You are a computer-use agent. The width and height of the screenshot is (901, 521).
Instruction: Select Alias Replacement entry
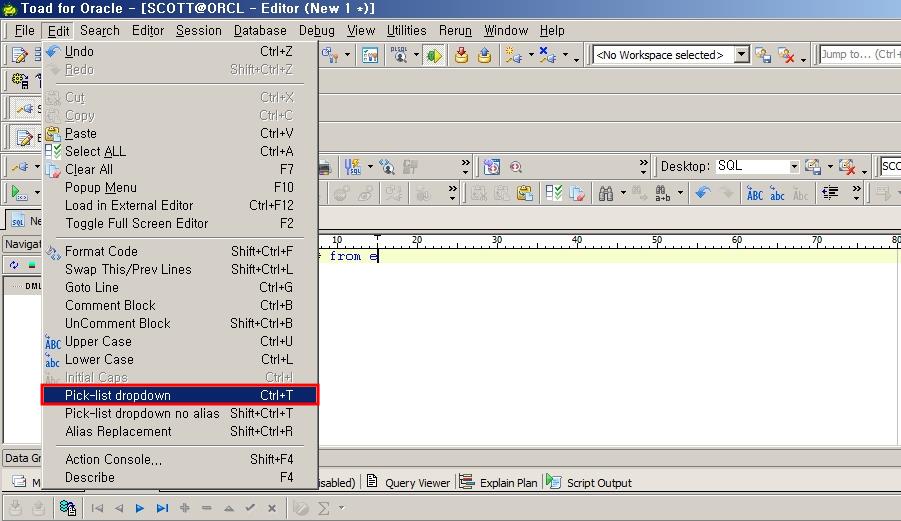[x=180, y=431]
